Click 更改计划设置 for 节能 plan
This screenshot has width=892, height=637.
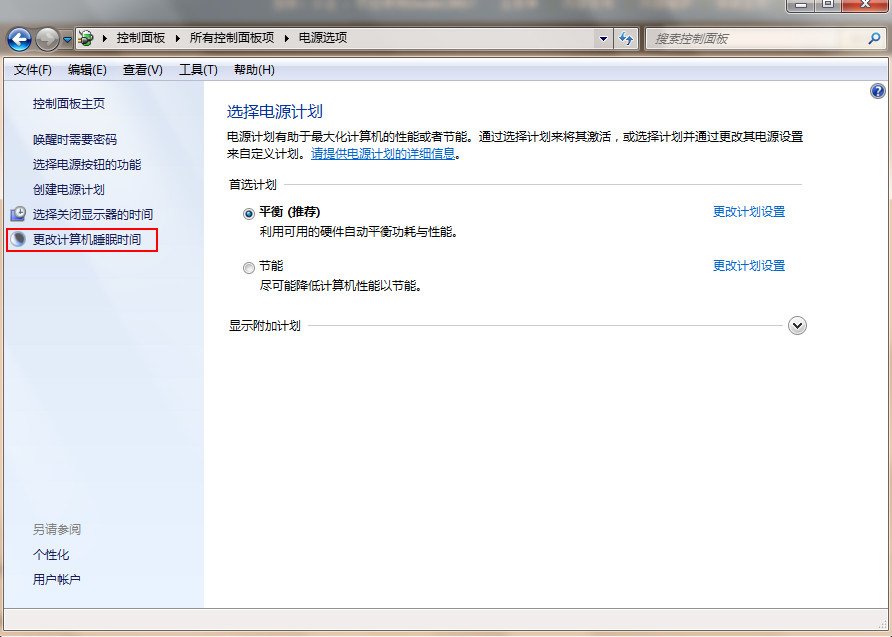click(x=749, y=266)
